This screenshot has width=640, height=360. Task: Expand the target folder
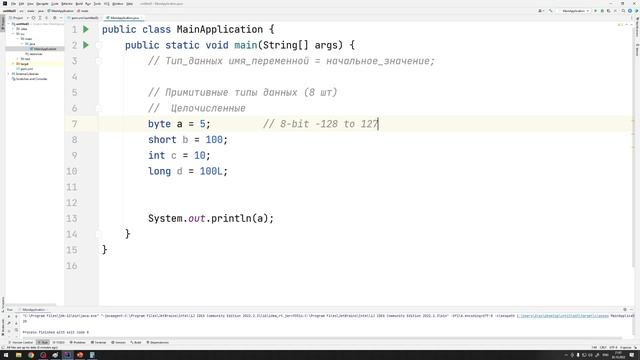(13, 64)
